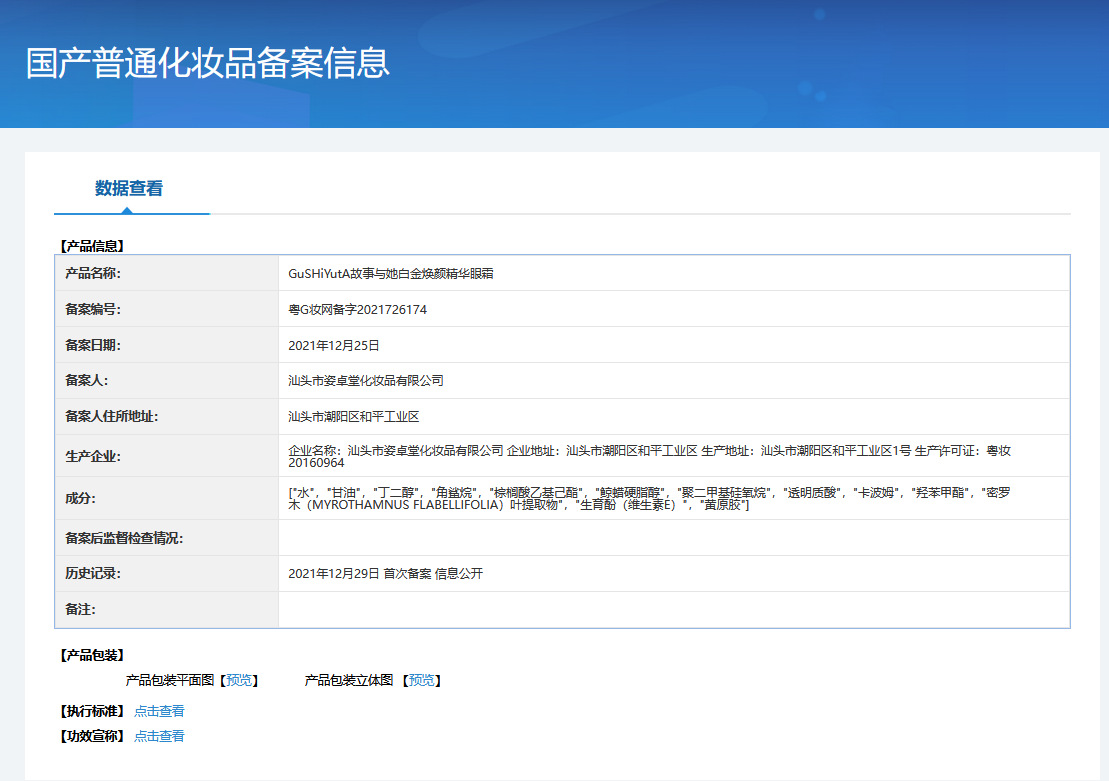Screen dimensions: 1109x781
Task: Click the 产品包装平面图 label text
Action: click(x=170, y=680)
